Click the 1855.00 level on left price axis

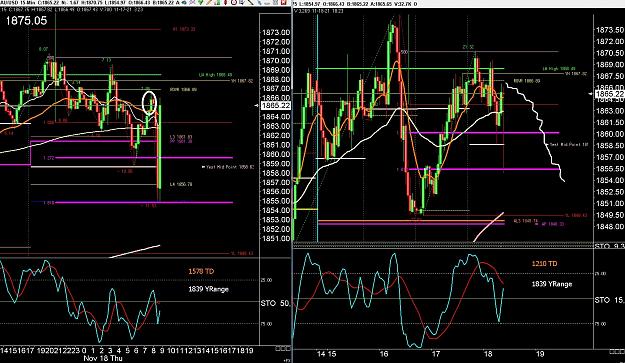[276, 201]
